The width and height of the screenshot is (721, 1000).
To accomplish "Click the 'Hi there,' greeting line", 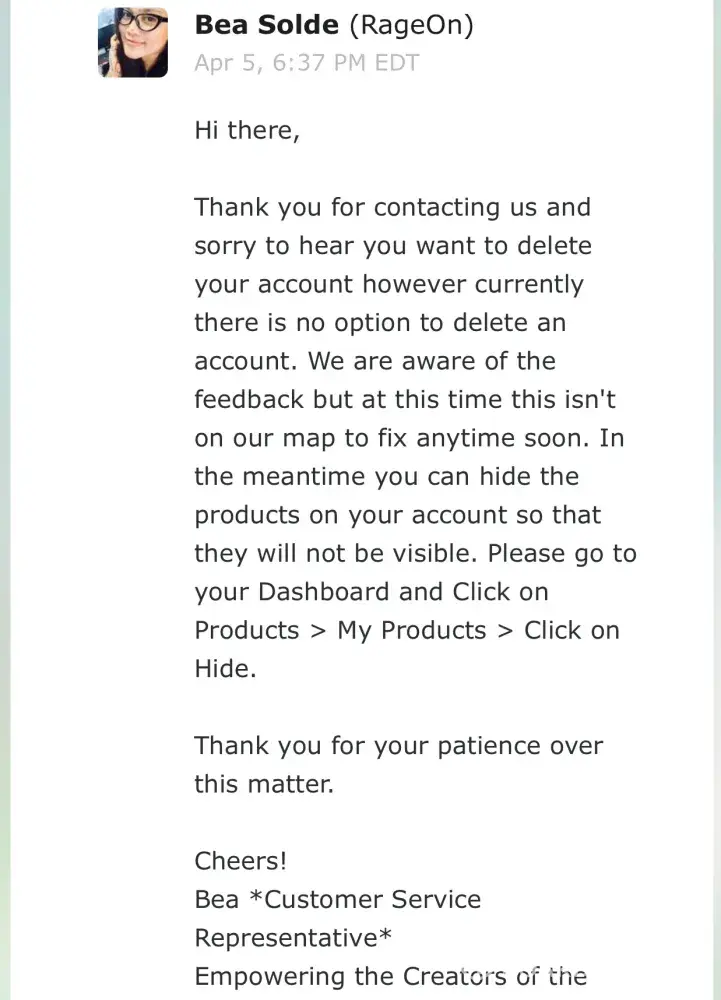I will coord(246,130).
